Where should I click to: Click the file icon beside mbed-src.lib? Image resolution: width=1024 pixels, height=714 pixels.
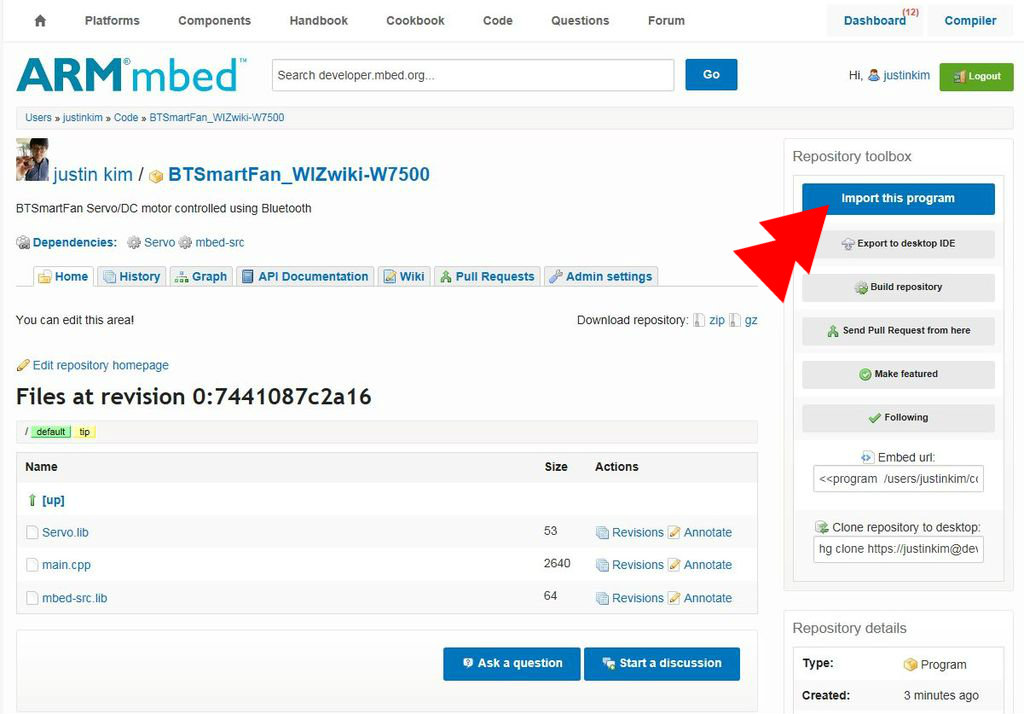32,598
